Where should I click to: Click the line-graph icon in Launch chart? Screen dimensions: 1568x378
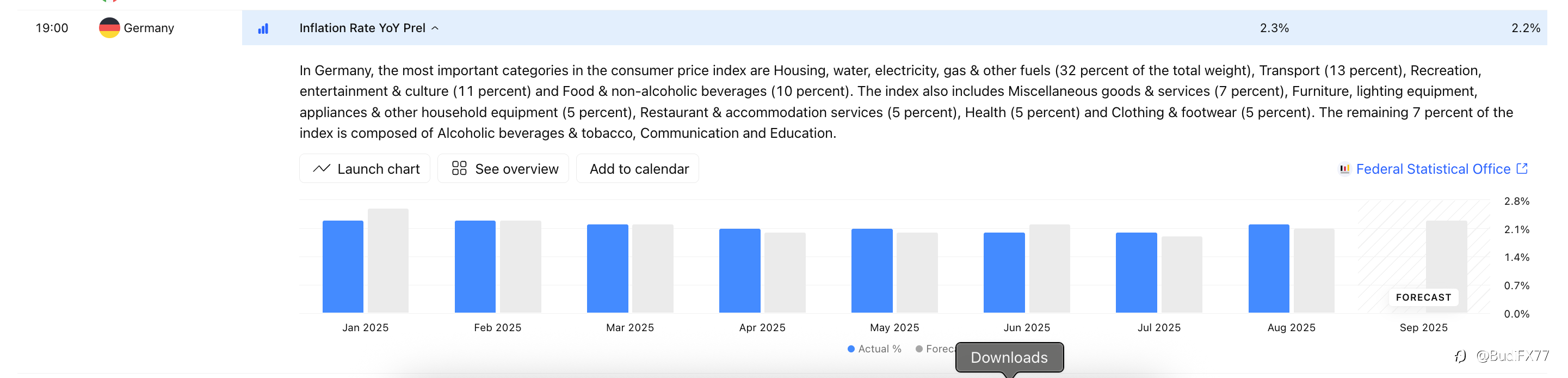[x=322, y=169]
